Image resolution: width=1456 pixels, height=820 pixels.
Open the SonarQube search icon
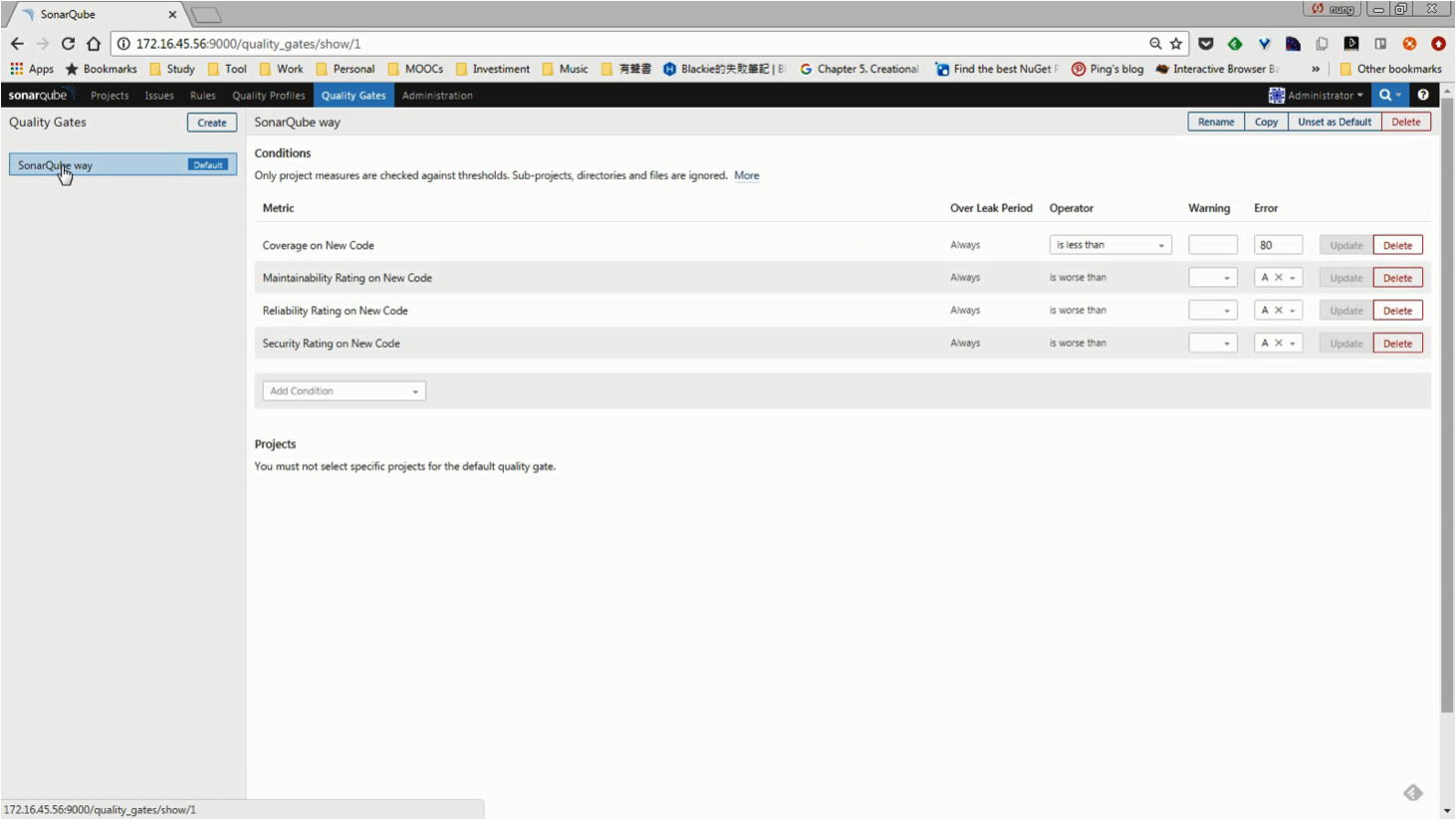click(x=1389, y=96)
